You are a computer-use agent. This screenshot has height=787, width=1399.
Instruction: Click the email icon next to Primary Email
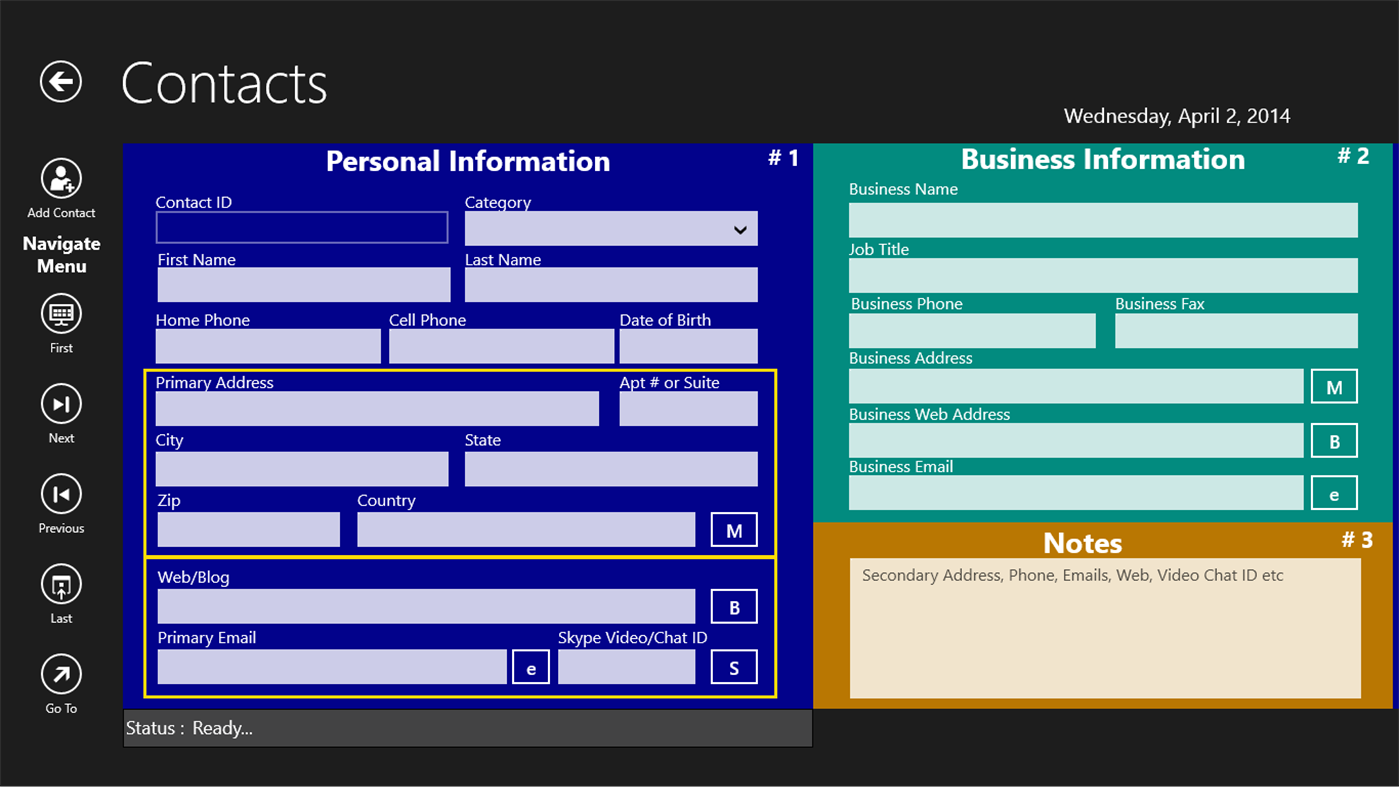coord(531,666)
